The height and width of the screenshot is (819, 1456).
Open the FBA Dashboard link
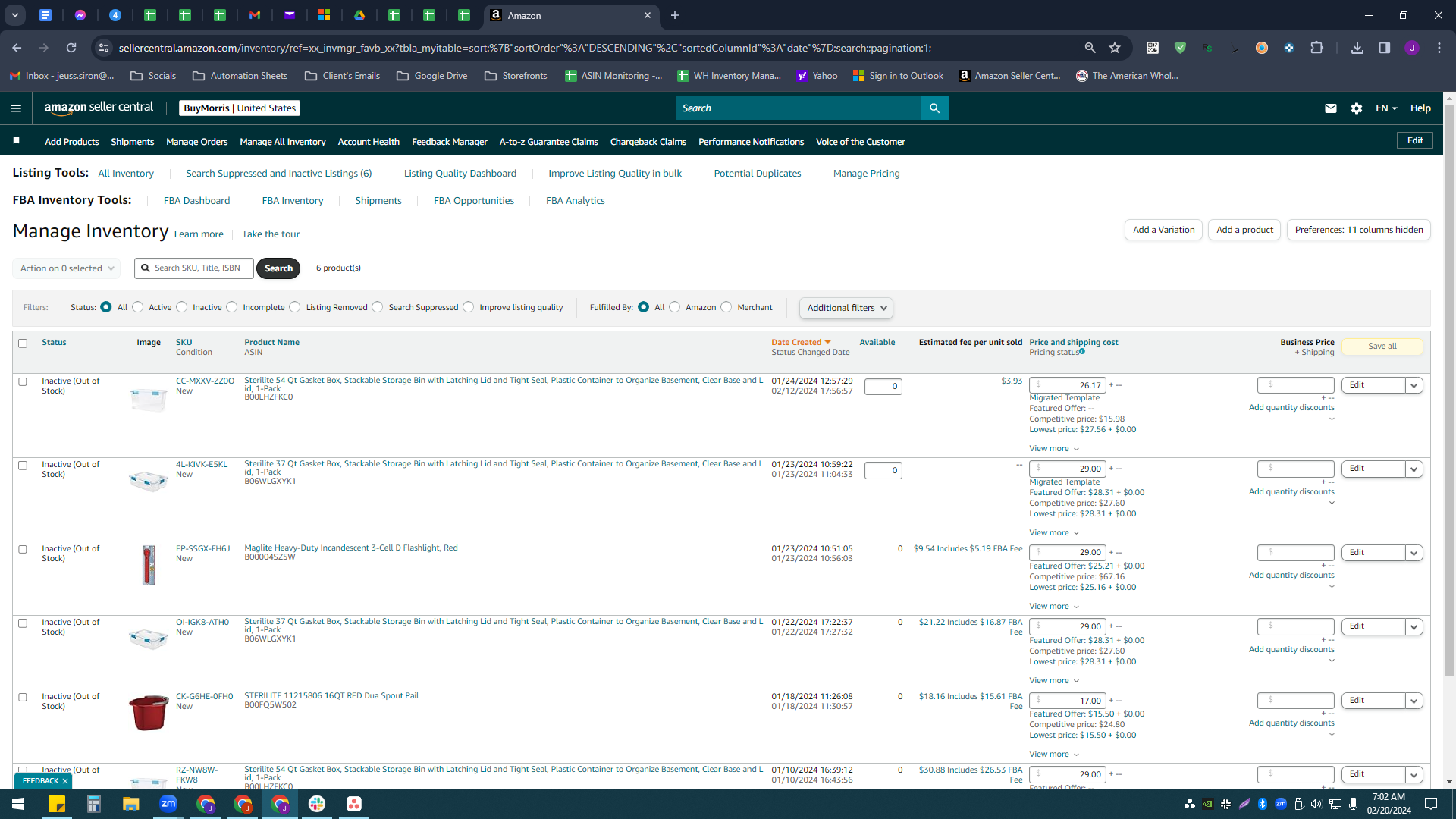point(197,201)
